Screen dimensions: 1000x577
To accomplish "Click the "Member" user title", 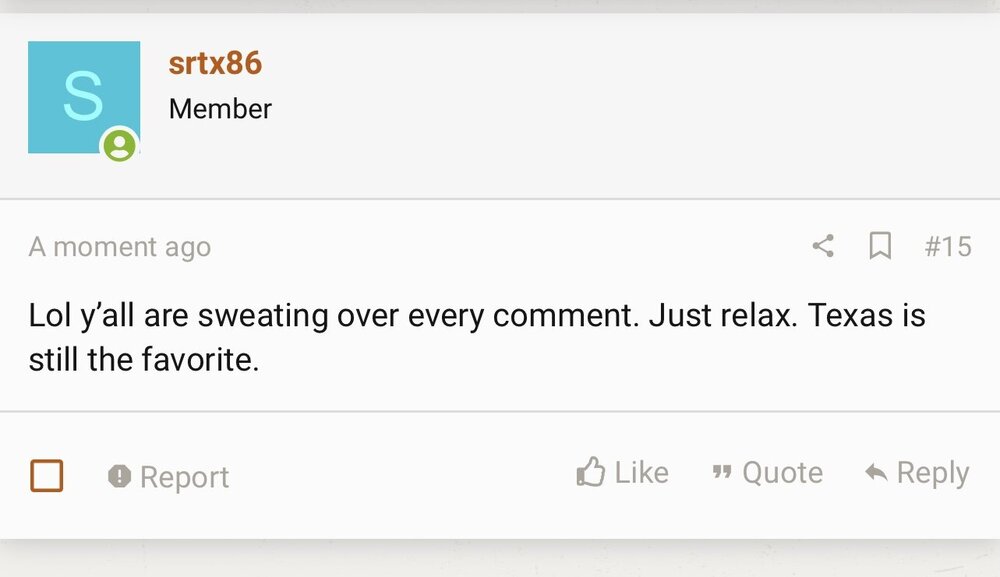I will 220,109.
